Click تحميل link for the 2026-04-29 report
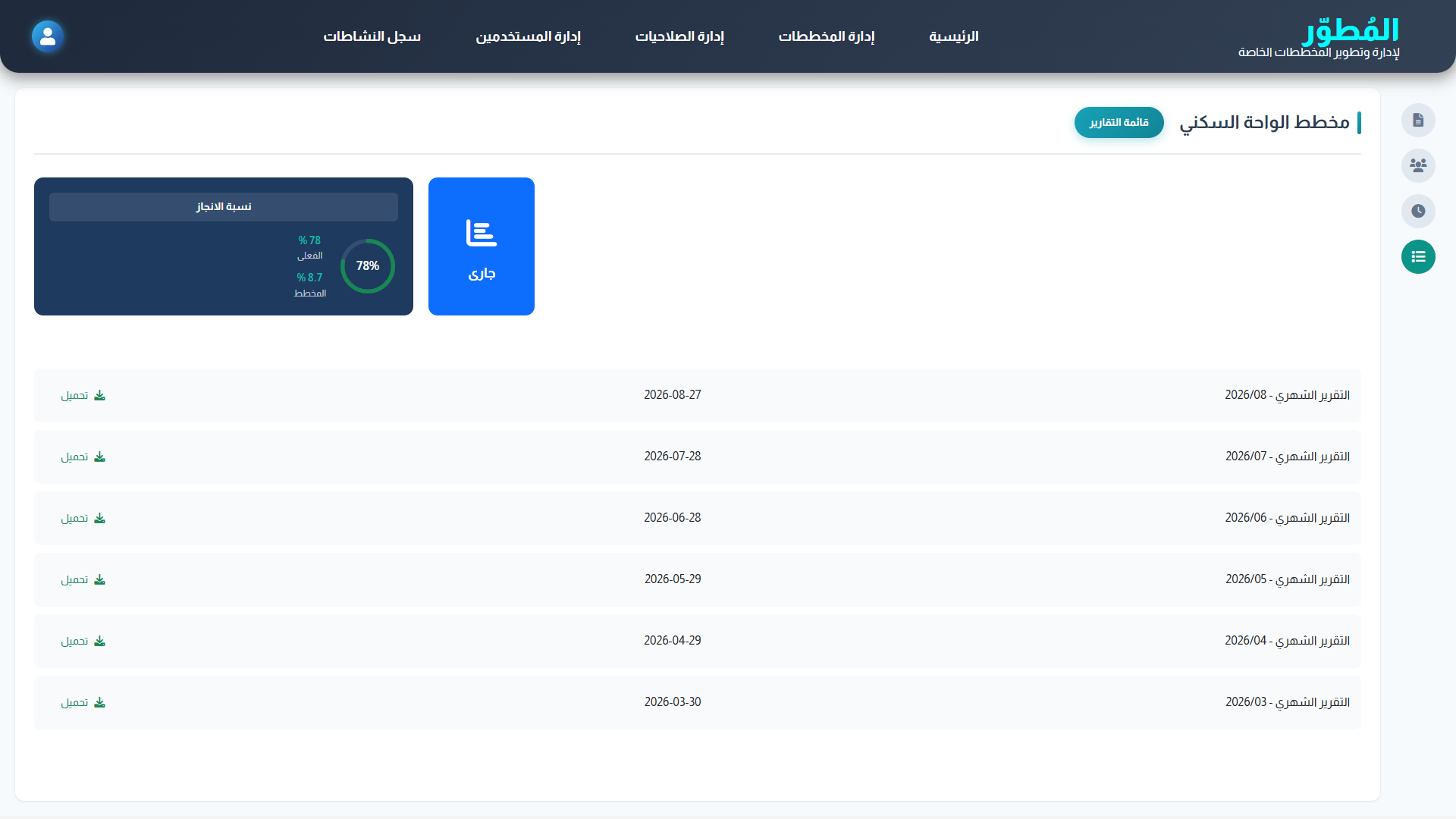 pyautogui.click(x=74, y=641)
